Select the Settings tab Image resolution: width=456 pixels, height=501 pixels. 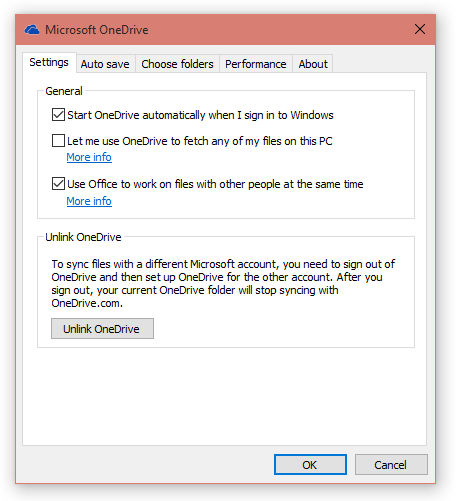[49, 62]
